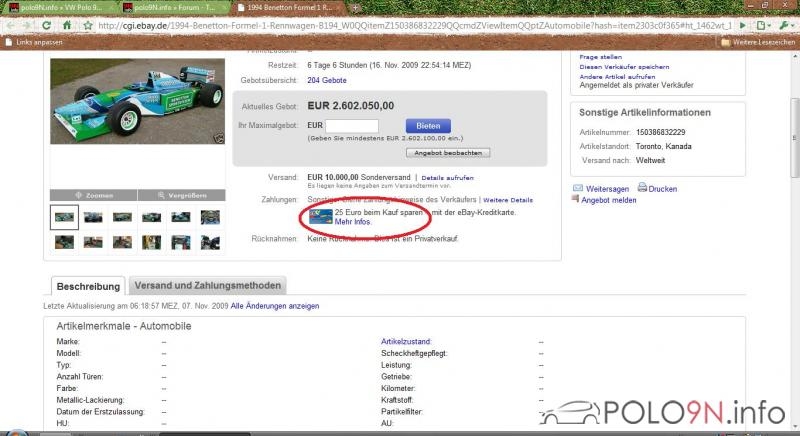
Task: Click the address bar URL field
Action: click(415, 25)
